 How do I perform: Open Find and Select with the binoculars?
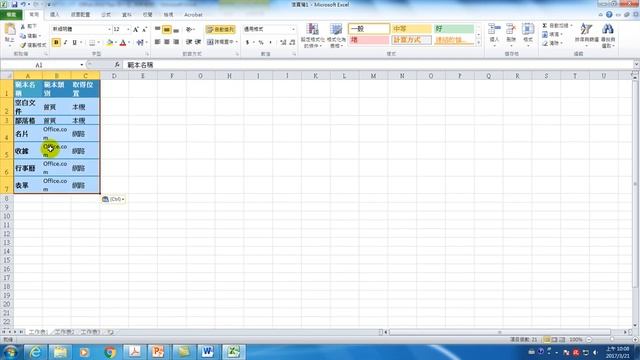(608, 35)
